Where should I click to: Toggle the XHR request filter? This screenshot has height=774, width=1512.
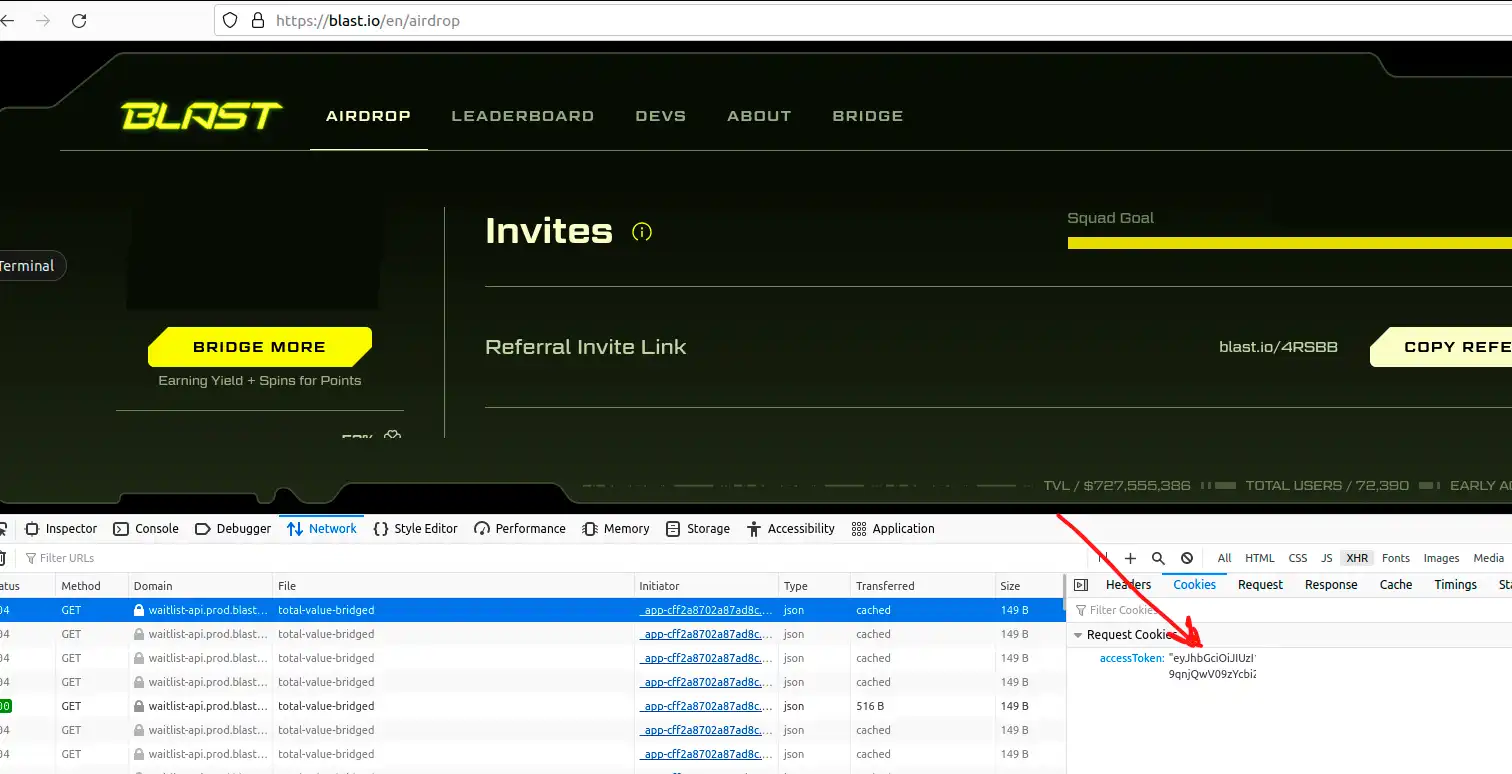pos(1357,558)
